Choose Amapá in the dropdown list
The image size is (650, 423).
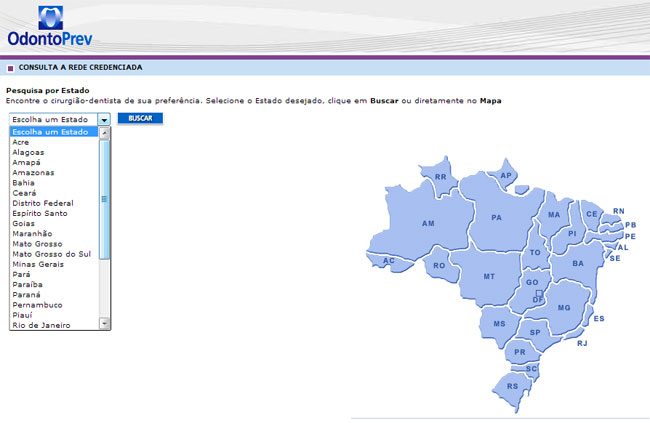coord(54,163)
